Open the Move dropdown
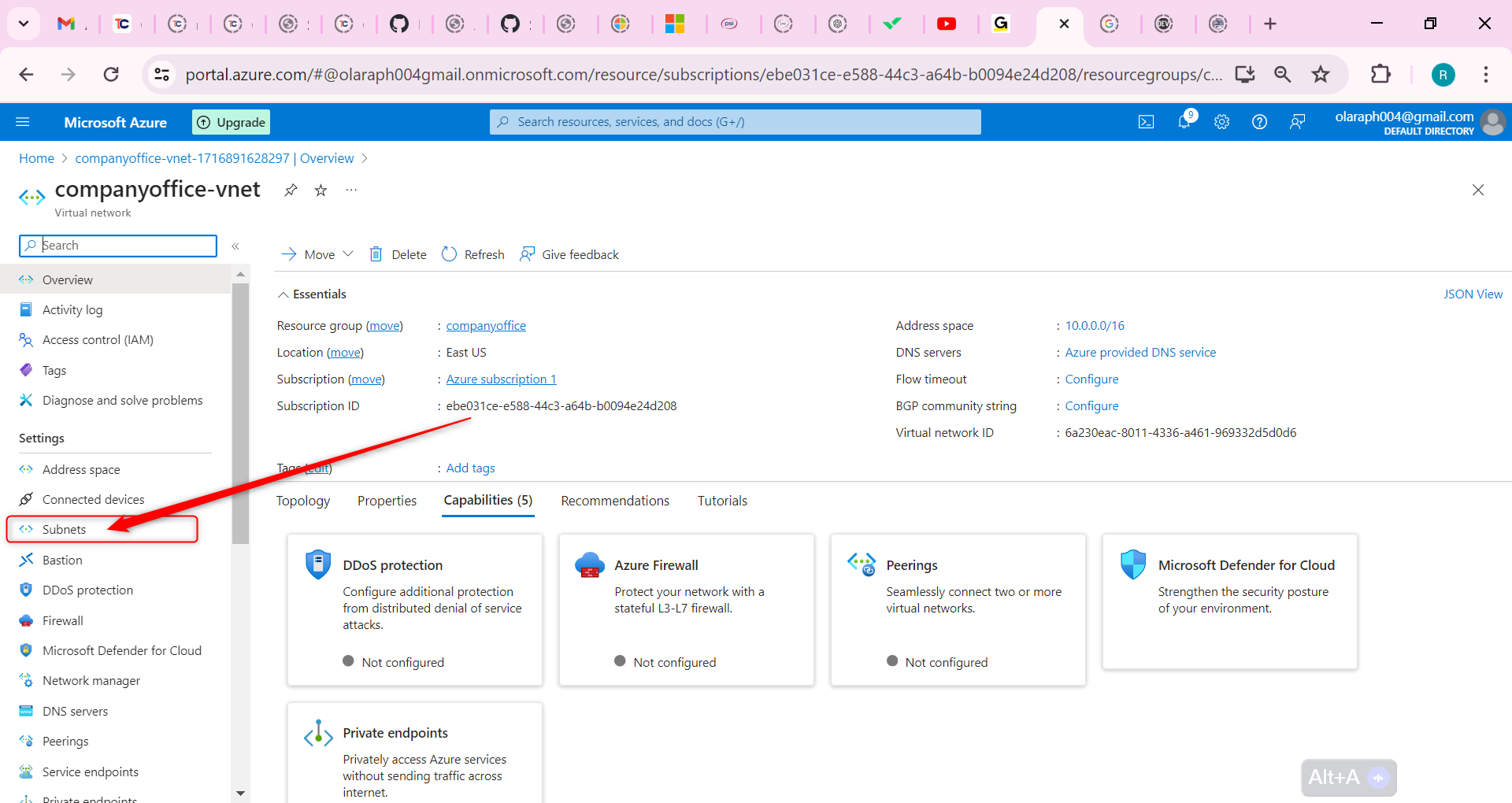Image resolution: width=1512 pixels, height=803 pixels. click(x=317, y=254)
